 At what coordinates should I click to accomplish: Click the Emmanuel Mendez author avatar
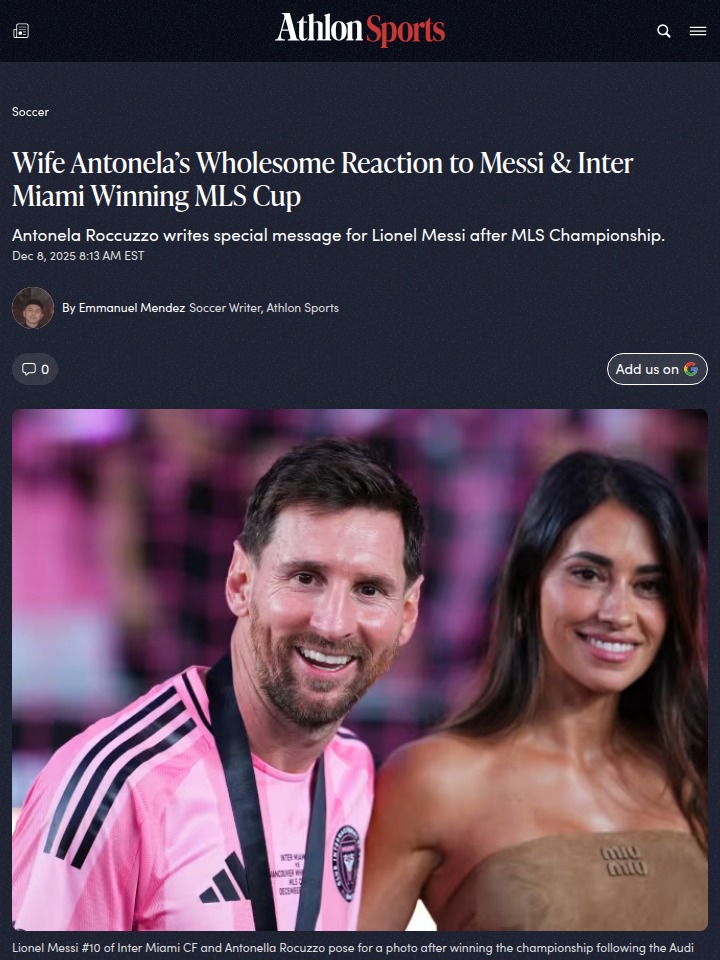pyautogui.click(x=33, y=308)
